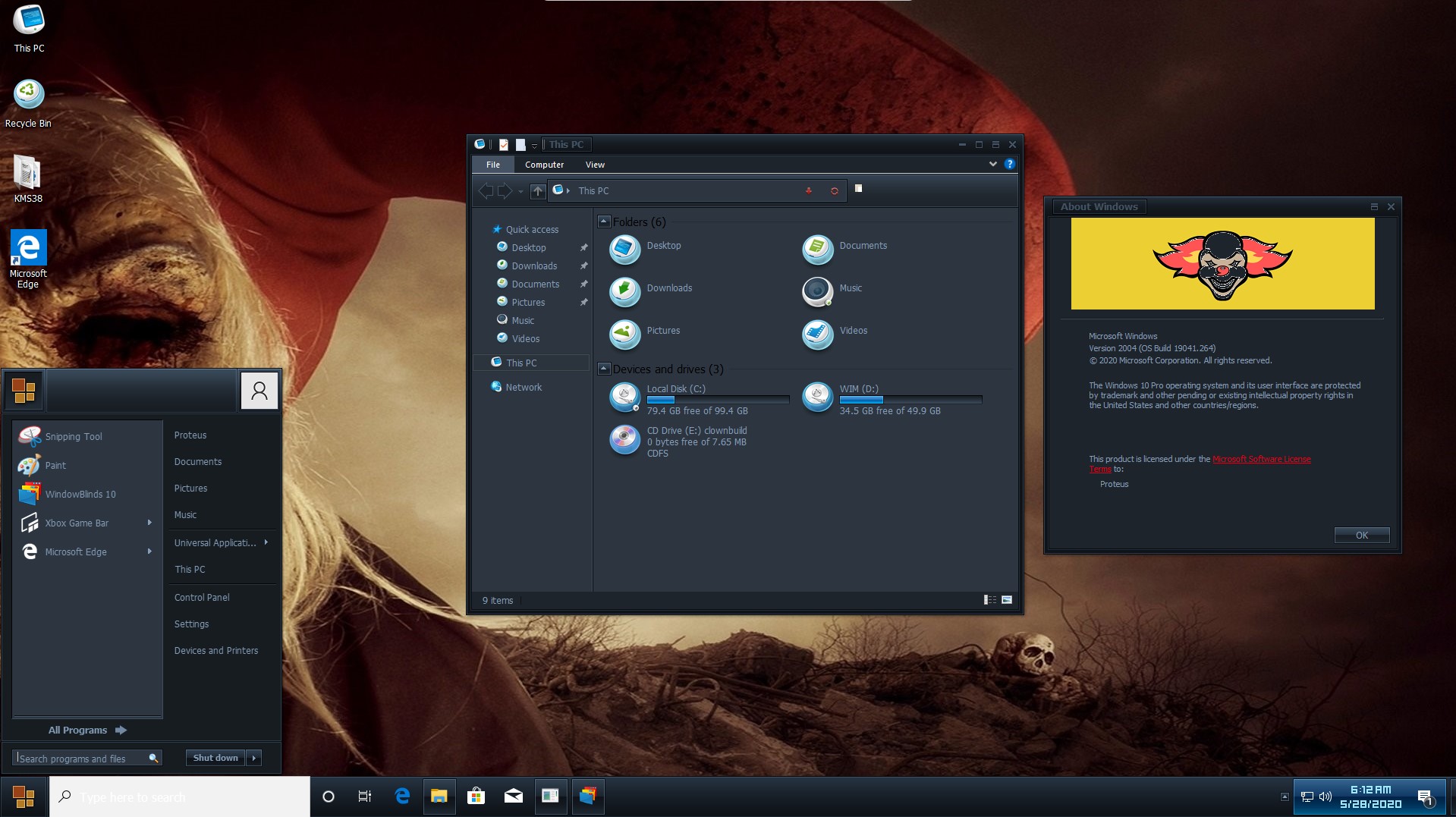Open Settings from Start menu

pyautogui.click(x=191, y=624)
